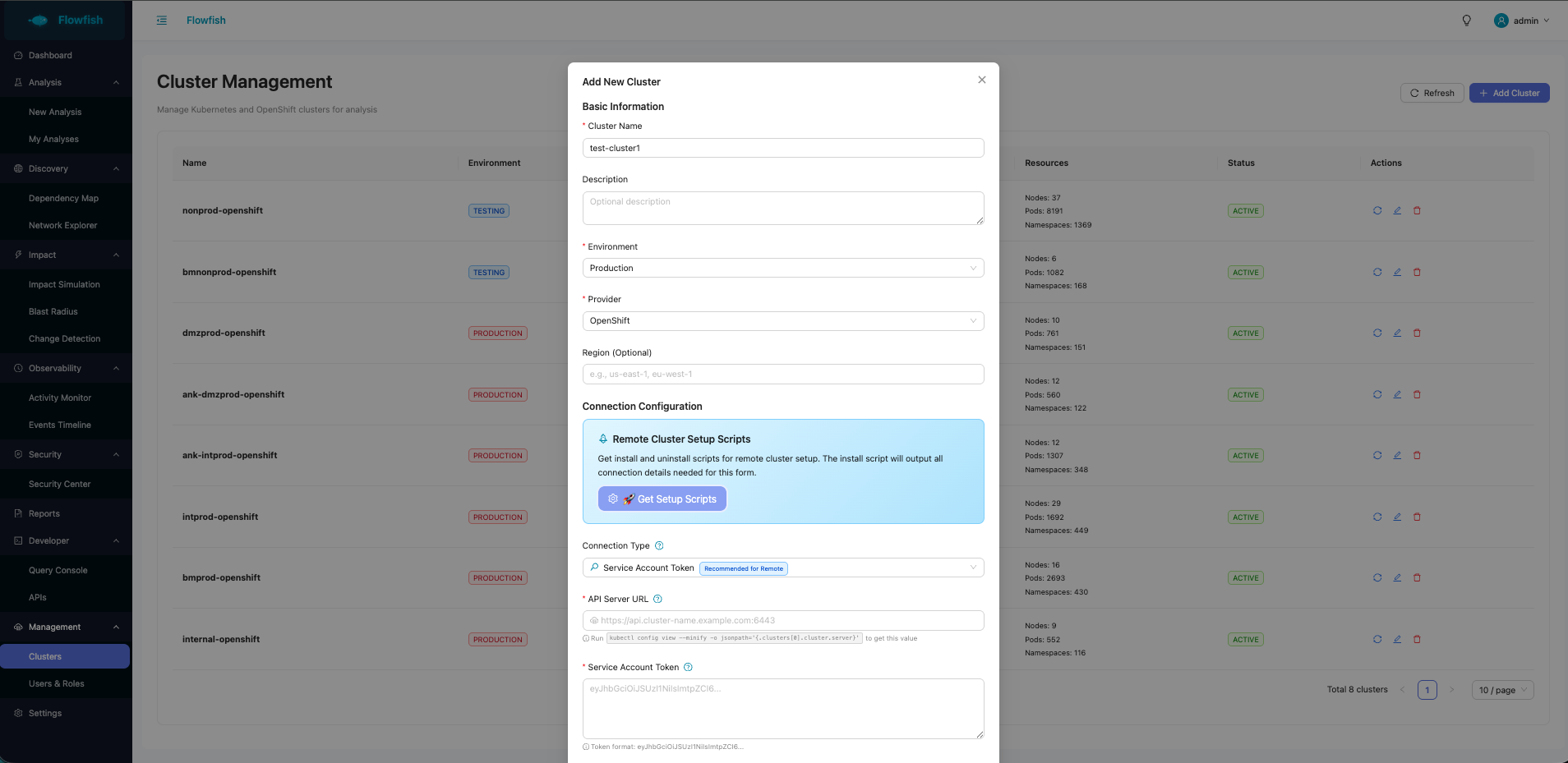Click the Region (Optional) input

783,374
